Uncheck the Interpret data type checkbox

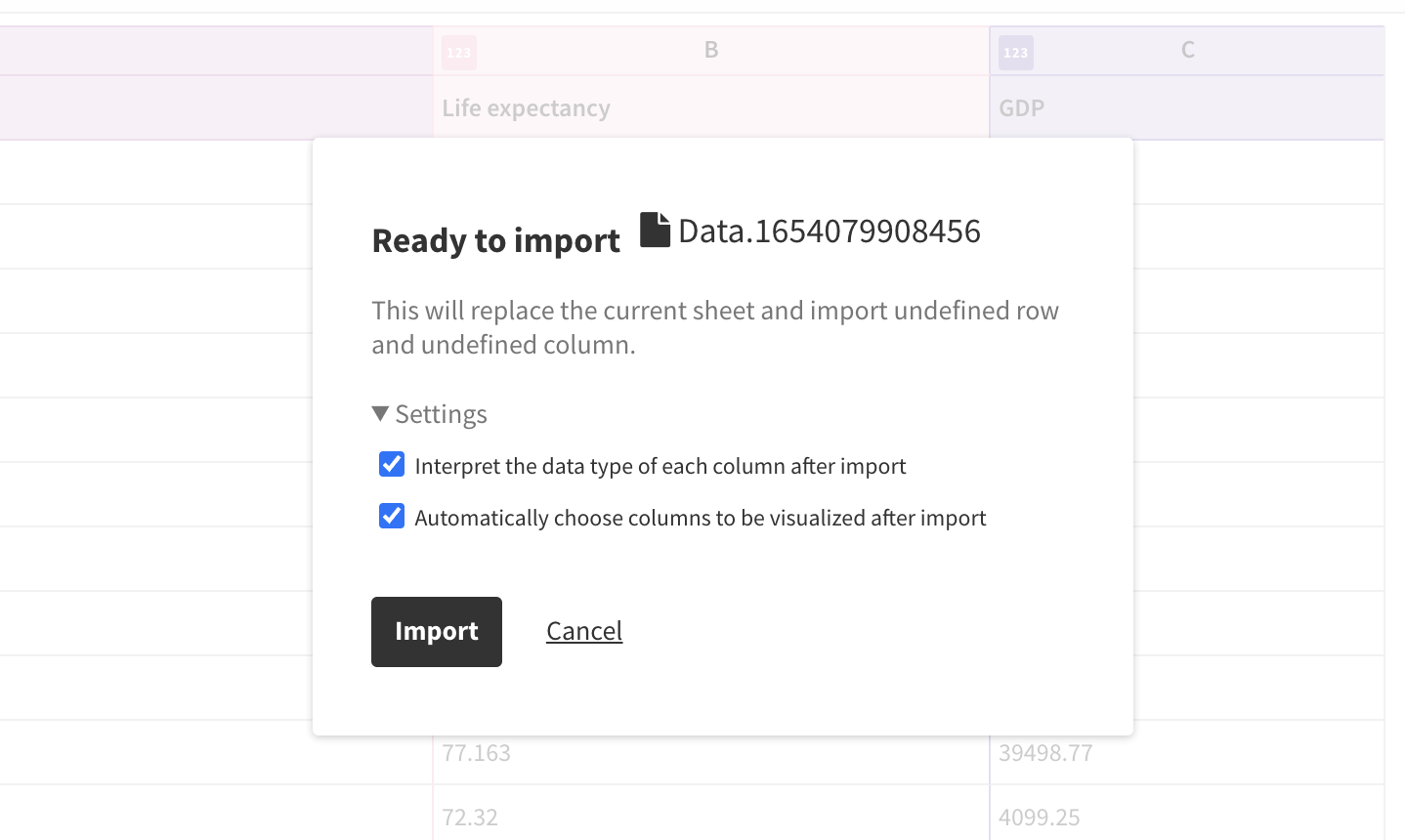tap(392, 465)
